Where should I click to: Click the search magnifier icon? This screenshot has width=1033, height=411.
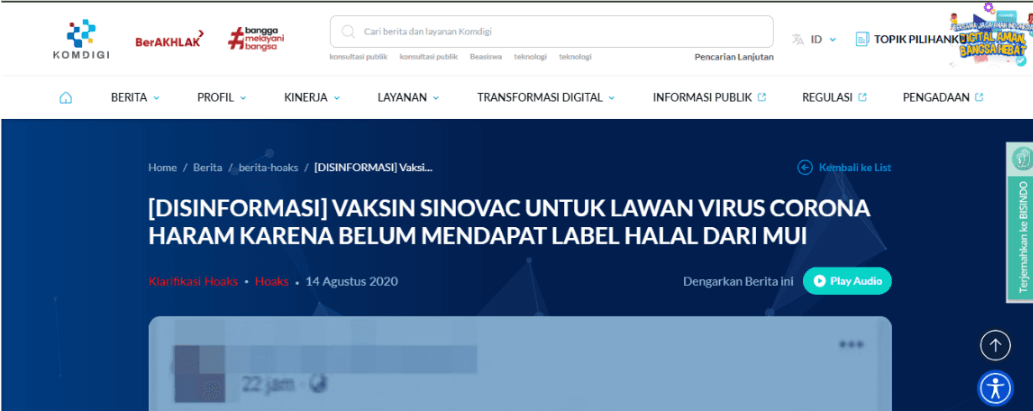click(x=348, y=32)
